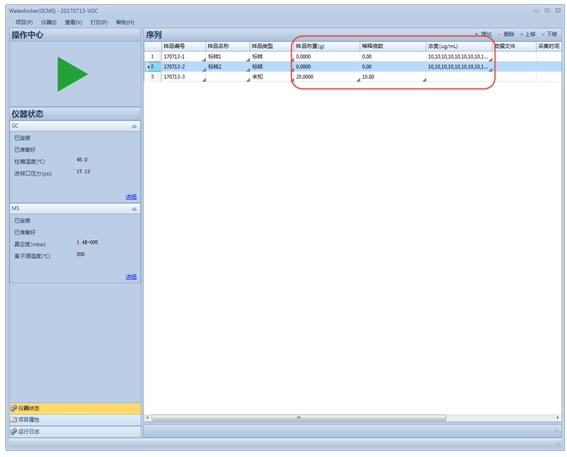This screenshot has height=457, width=567.
Task: Click the 删除 delete row button
Action: (x=506, y=34)
